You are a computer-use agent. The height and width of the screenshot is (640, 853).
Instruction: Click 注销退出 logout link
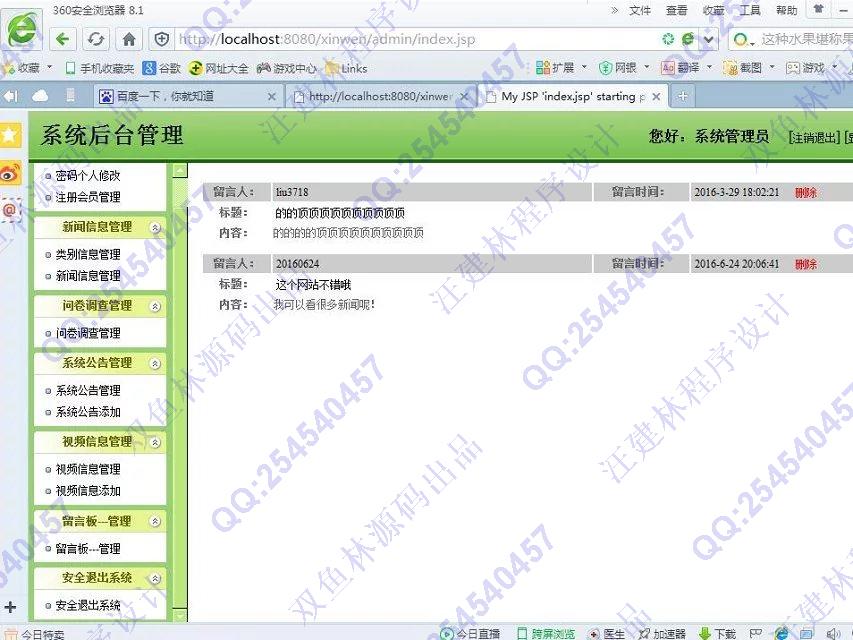coord(814,137)
